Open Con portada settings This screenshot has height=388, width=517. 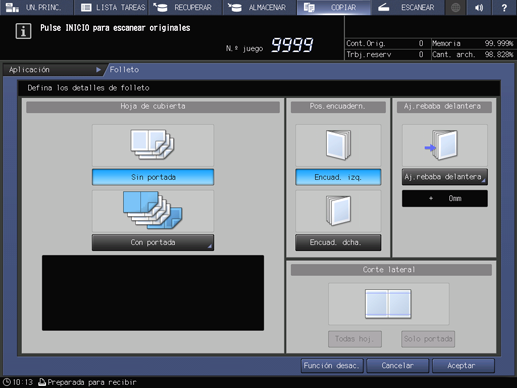153,242
